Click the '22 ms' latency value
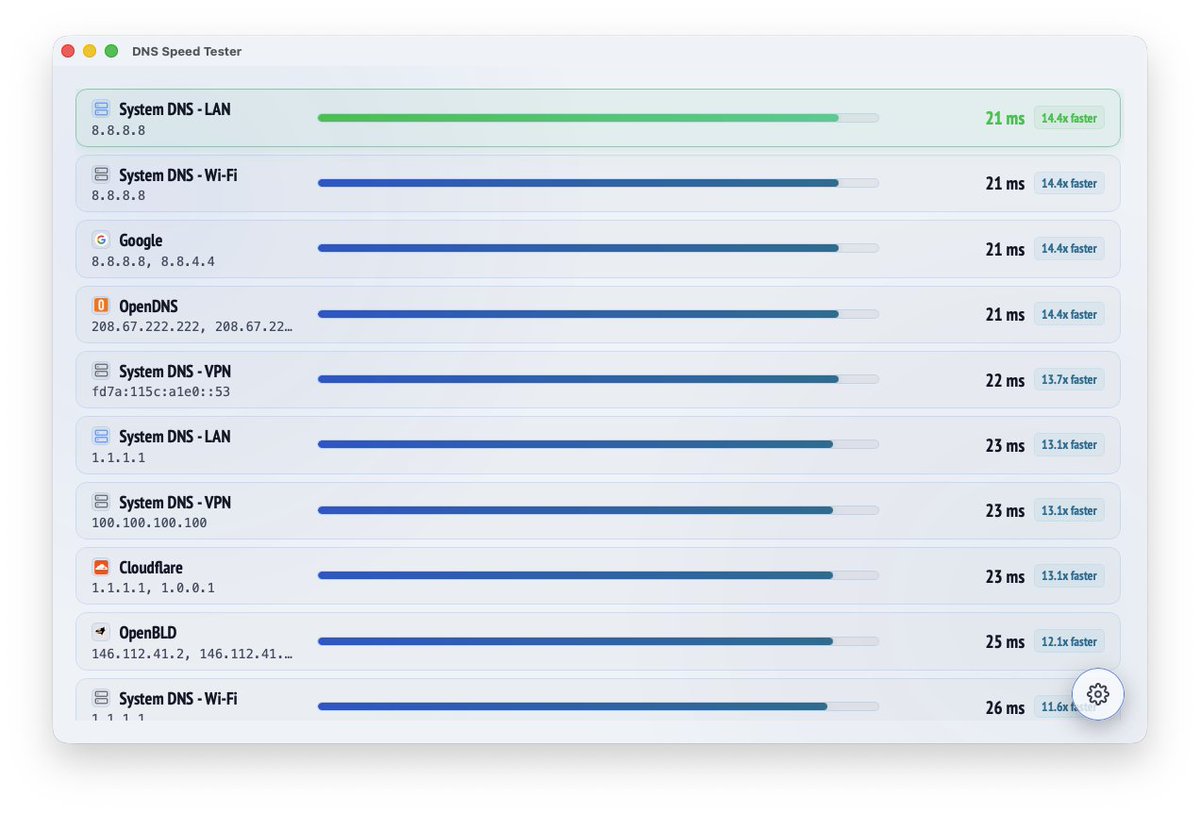This screenshot has height=813, width=1200. pyautogui.click(x=1005, y=380)
